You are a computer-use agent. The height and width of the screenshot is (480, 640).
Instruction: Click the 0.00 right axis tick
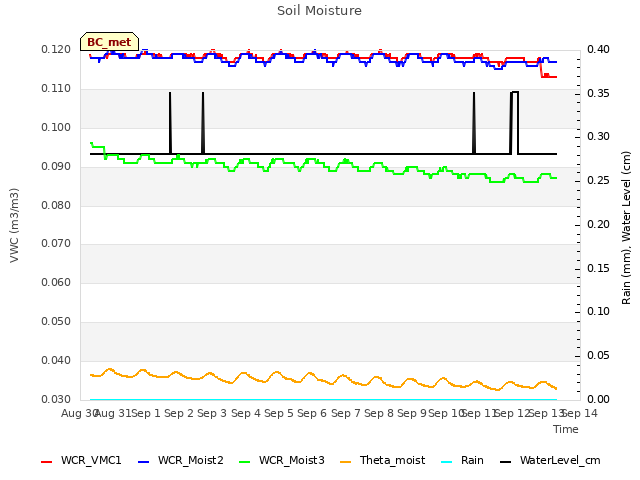coord(598,399)
